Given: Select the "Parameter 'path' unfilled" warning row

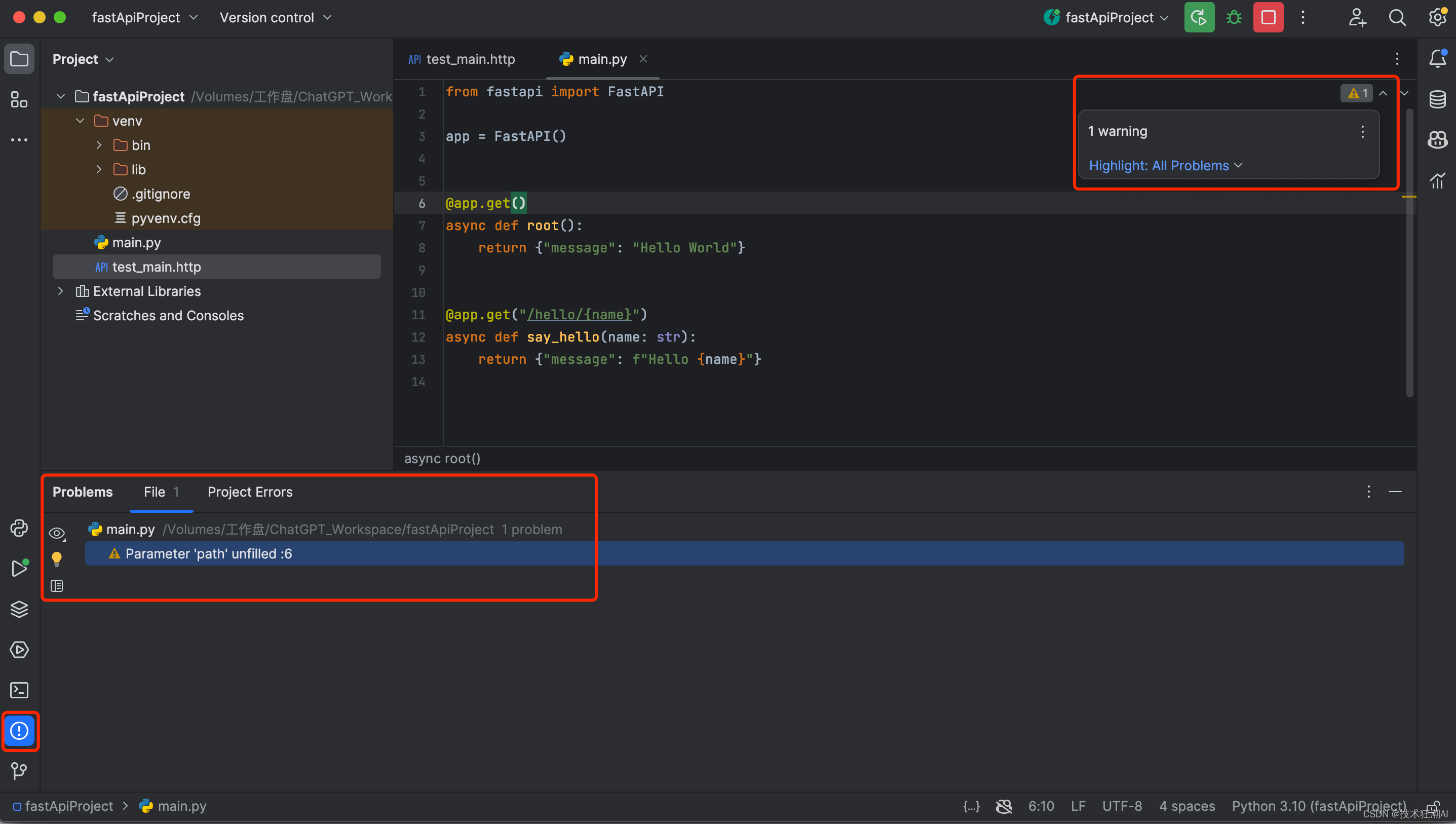Looking at the screenshot, I should click(209, 553).
